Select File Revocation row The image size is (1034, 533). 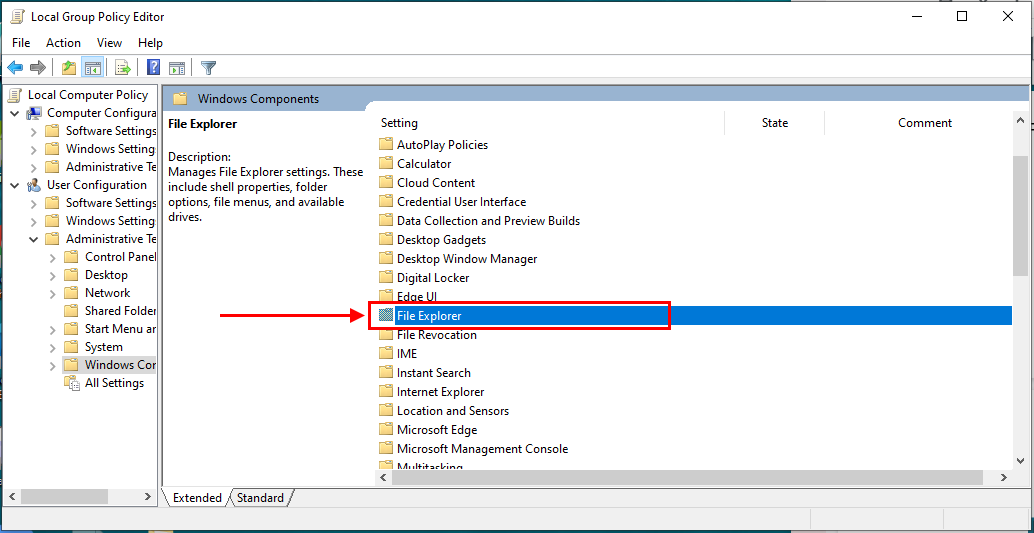(437, 335)
